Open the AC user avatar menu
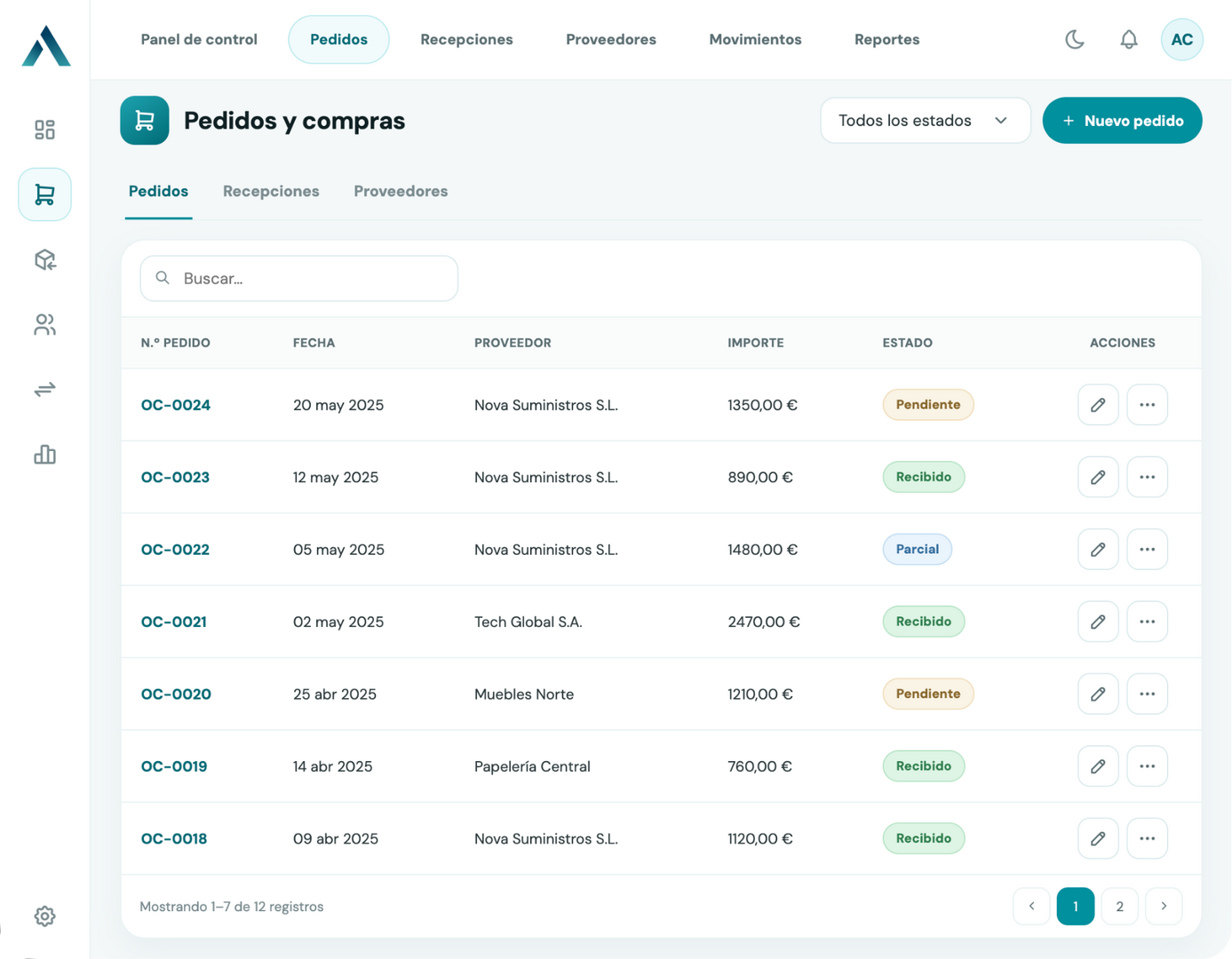Screen dimensions: 1232x959 (x=1182, y=39)
